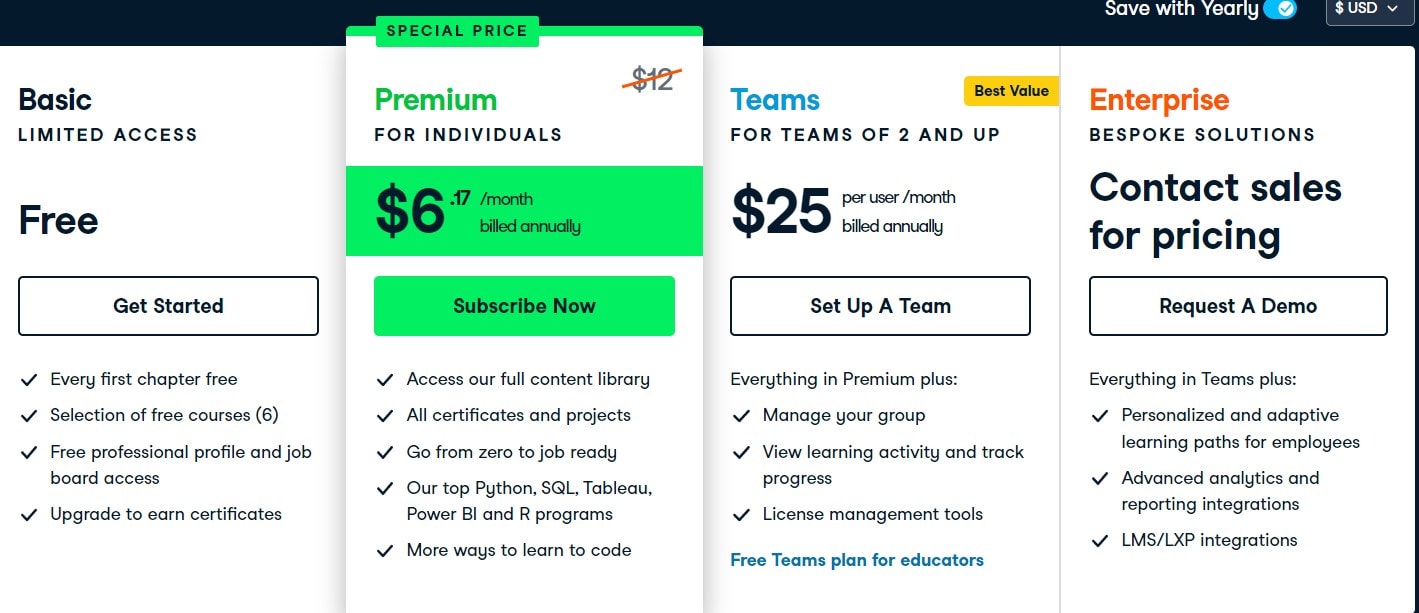1419x613 pixels.
Task: Click the Teams plan heading
Action: point(775,100)
